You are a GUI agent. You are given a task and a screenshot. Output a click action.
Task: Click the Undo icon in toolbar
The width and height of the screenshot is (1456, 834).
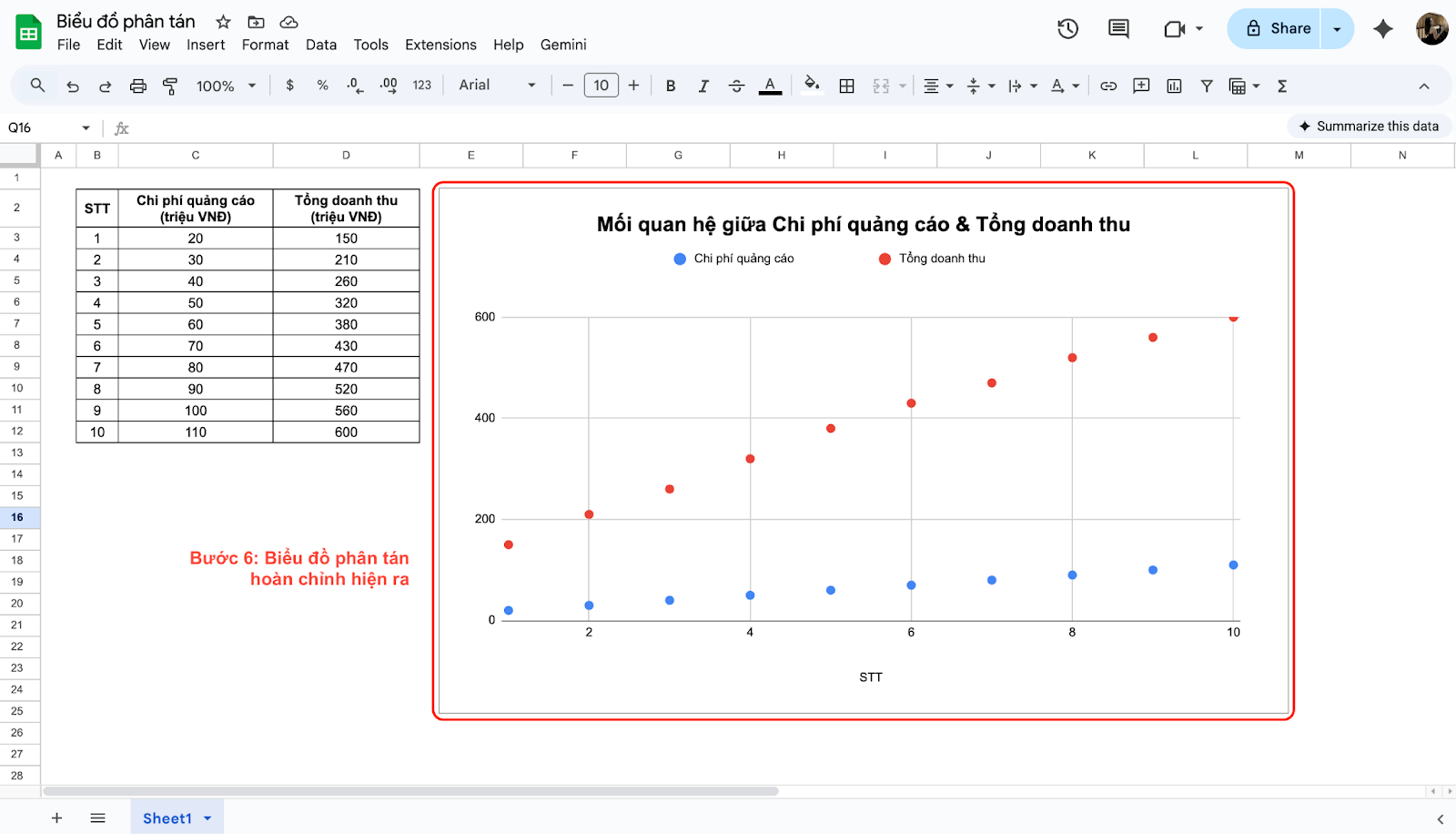(73, 86)
